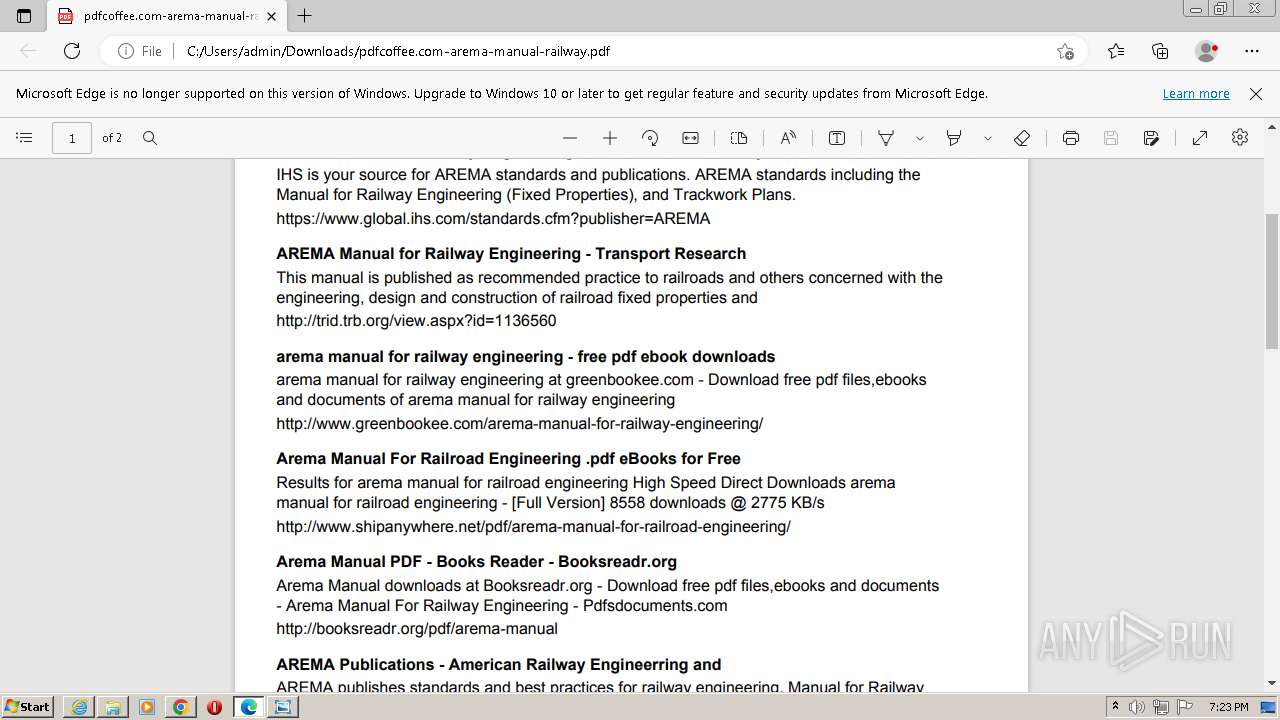Click the scrollbar up arrow

click(x=1272, y=127)
